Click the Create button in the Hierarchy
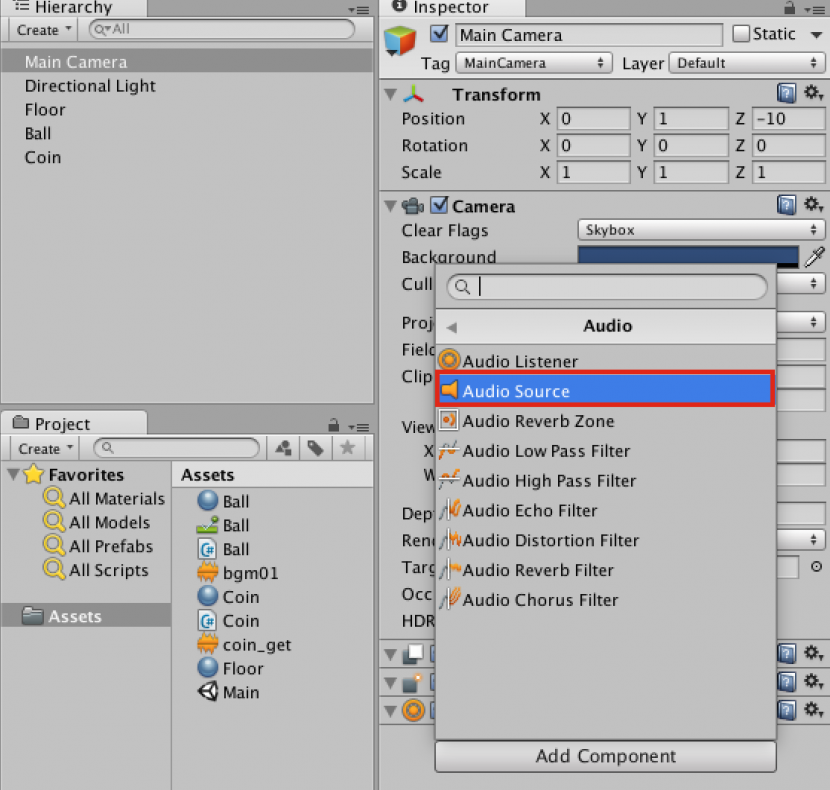This screenshot has height=790, width=830. (40, 30)
